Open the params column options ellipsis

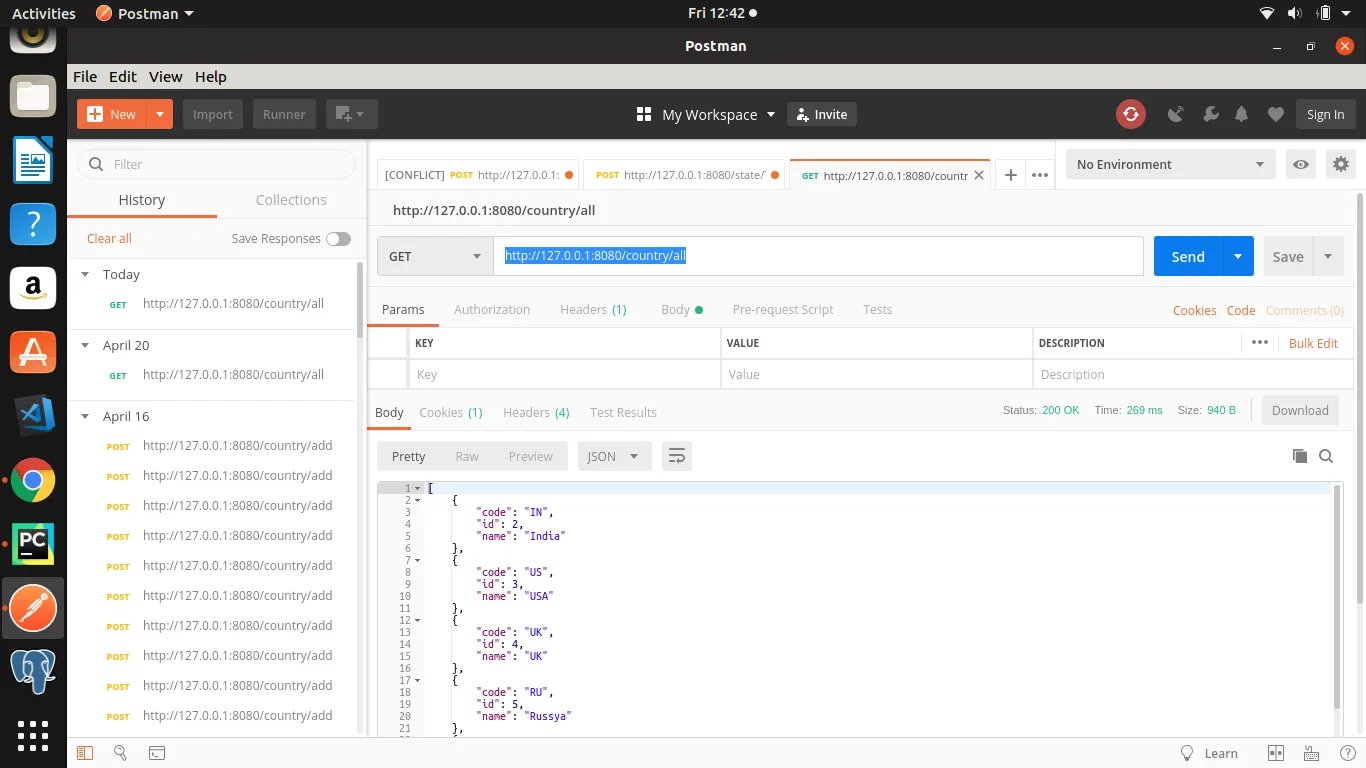(1259, 342)
